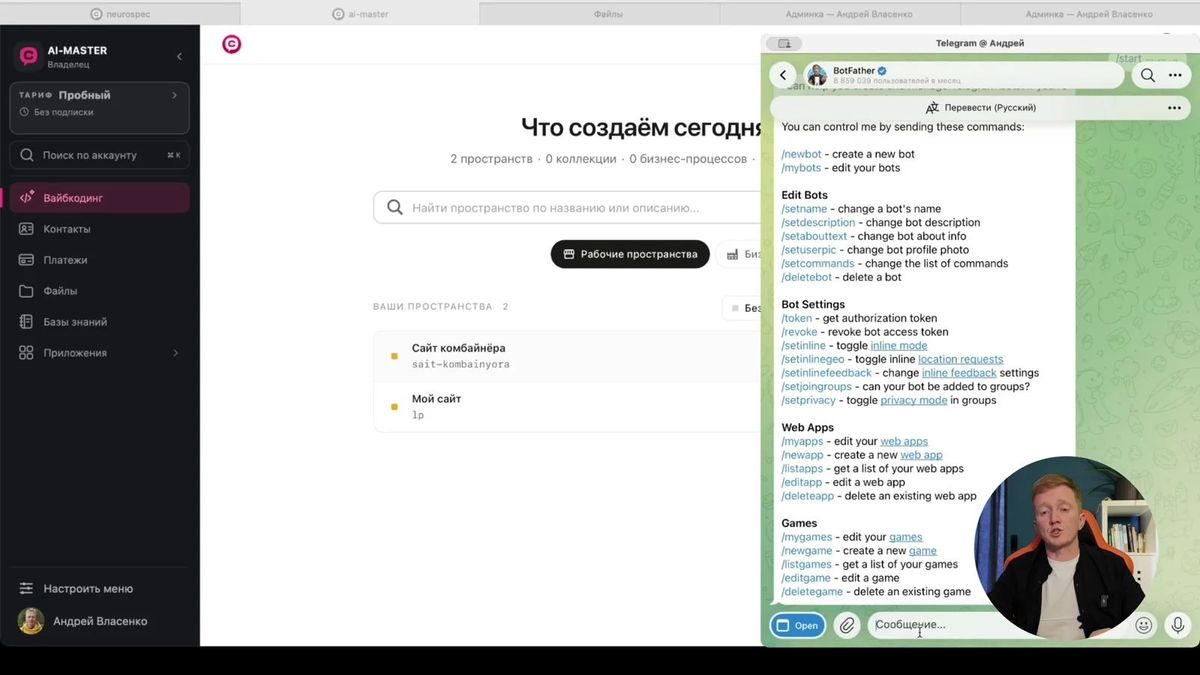Click the /token command link
The width and height of the screenshot is (1200, 675).
[x=797, y=318]
